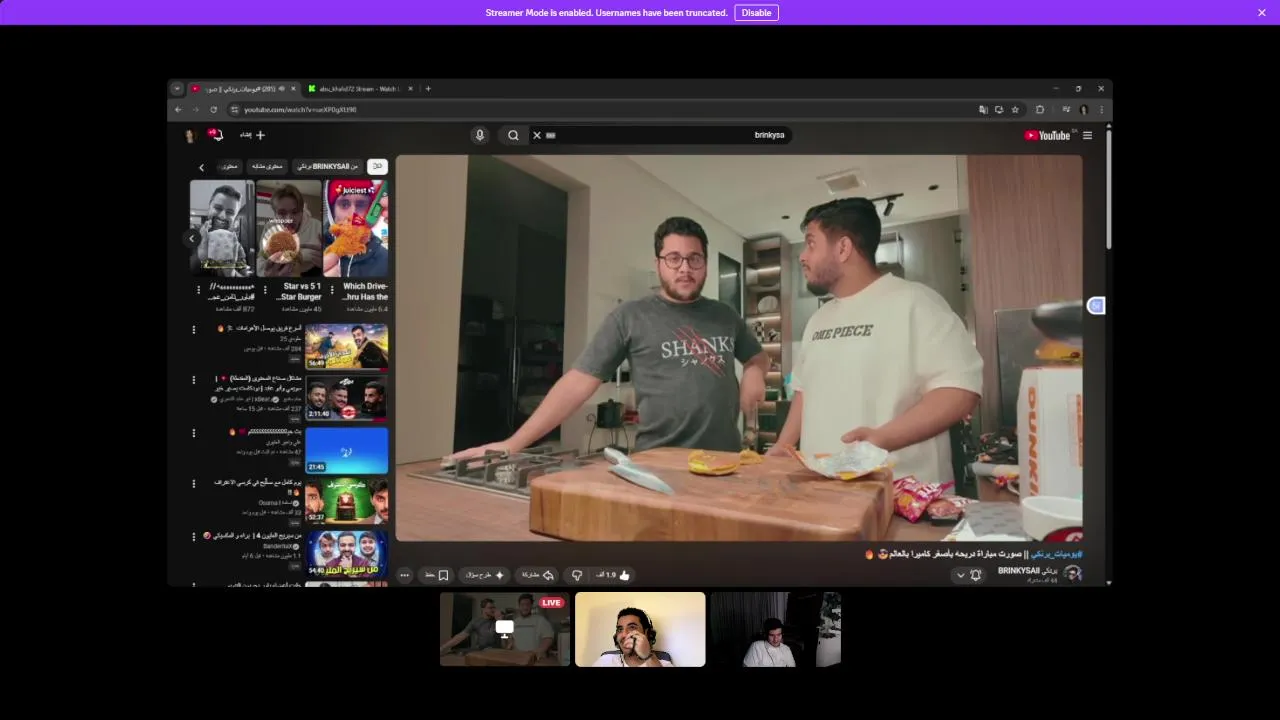Click the YouTube search magnifier button
Image resolution: width=1280 pixels, height=720 pixels.
[513, 135]
